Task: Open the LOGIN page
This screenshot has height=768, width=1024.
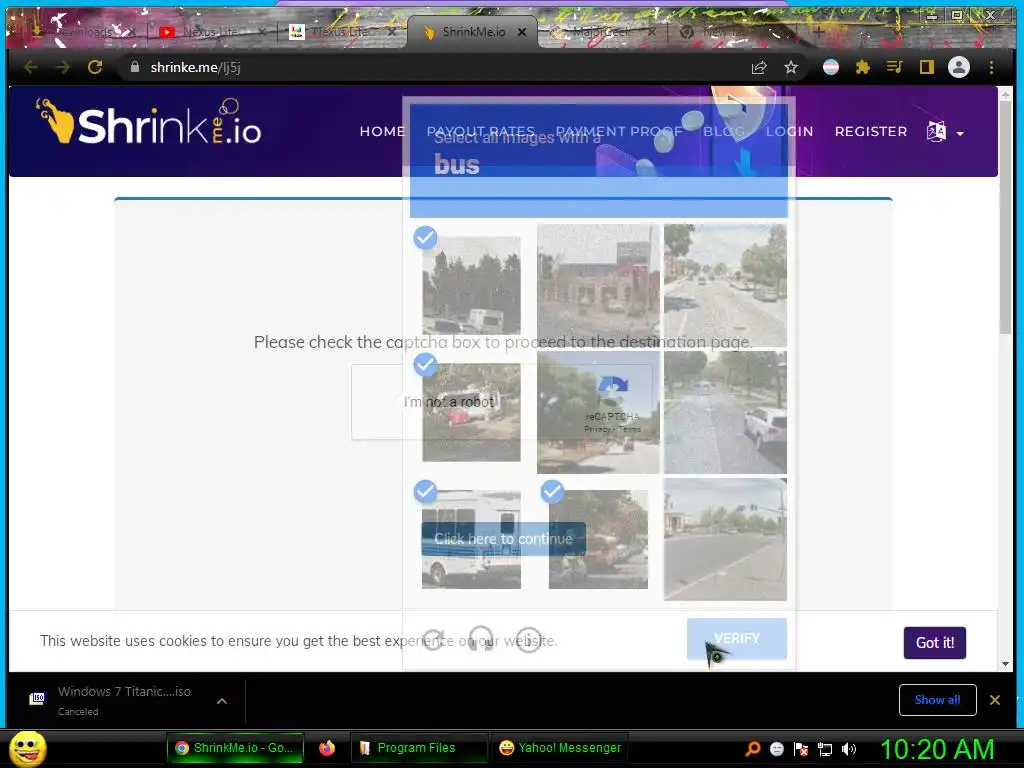Action: click(x=789, y=132)
